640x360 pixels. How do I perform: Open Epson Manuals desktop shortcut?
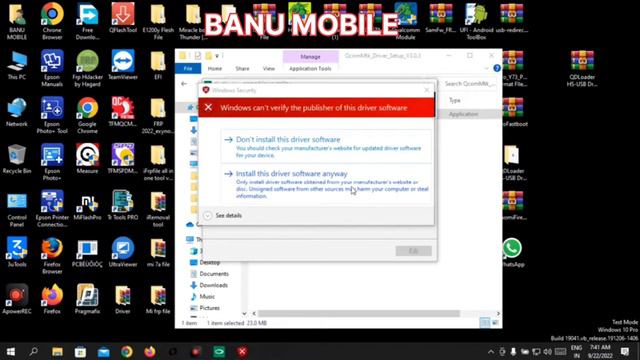52,69
